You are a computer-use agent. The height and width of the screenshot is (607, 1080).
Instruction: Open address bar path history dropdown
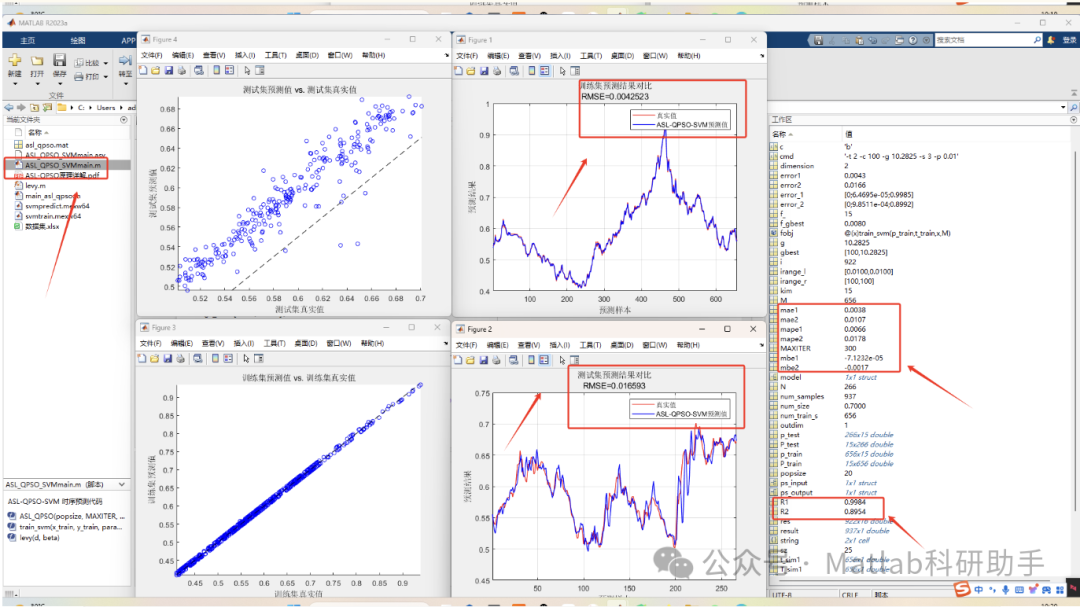(x=1063, y=107)
